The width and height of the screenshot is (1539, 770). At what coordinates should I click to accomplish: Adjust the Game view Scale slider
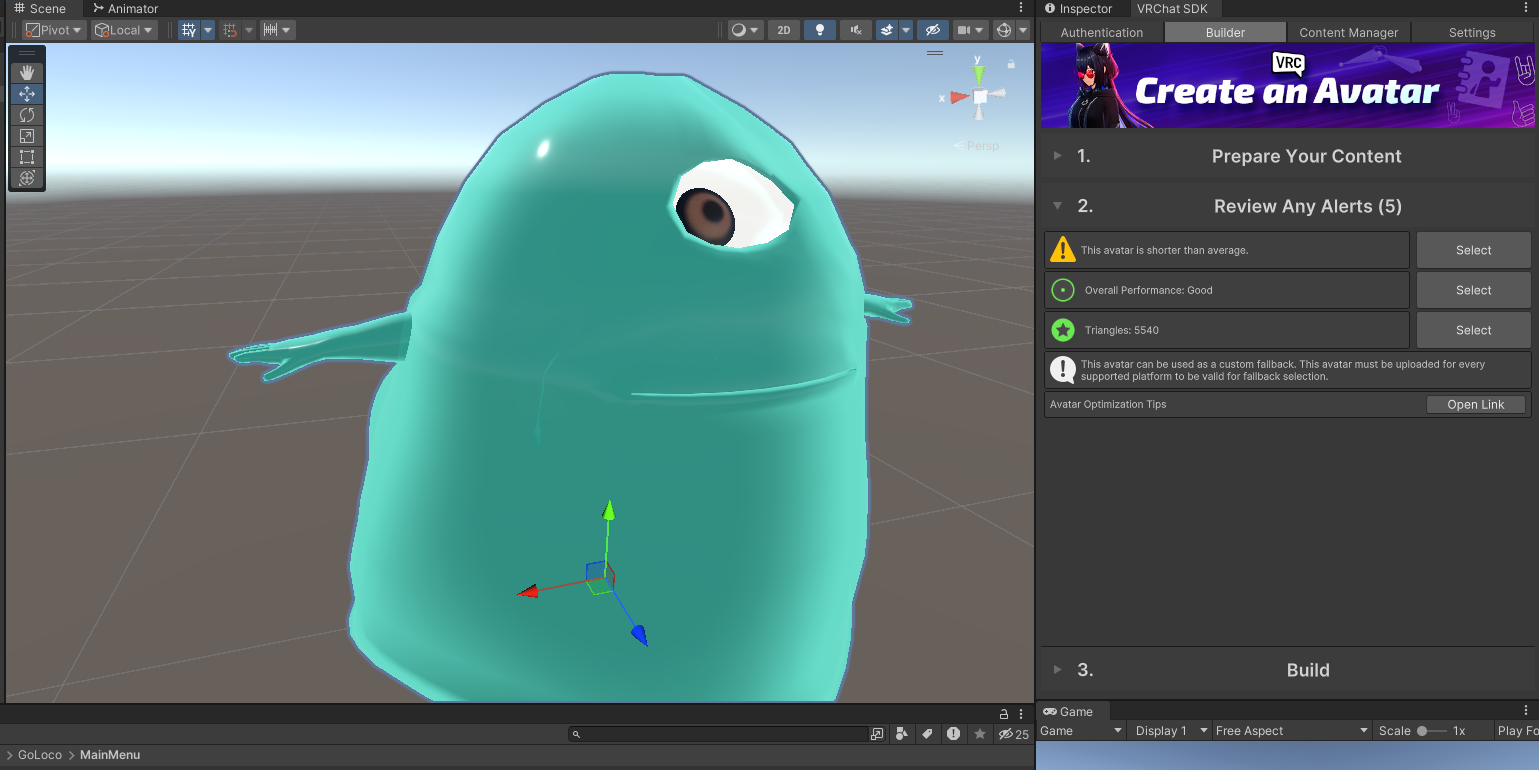pos(1424,731)
